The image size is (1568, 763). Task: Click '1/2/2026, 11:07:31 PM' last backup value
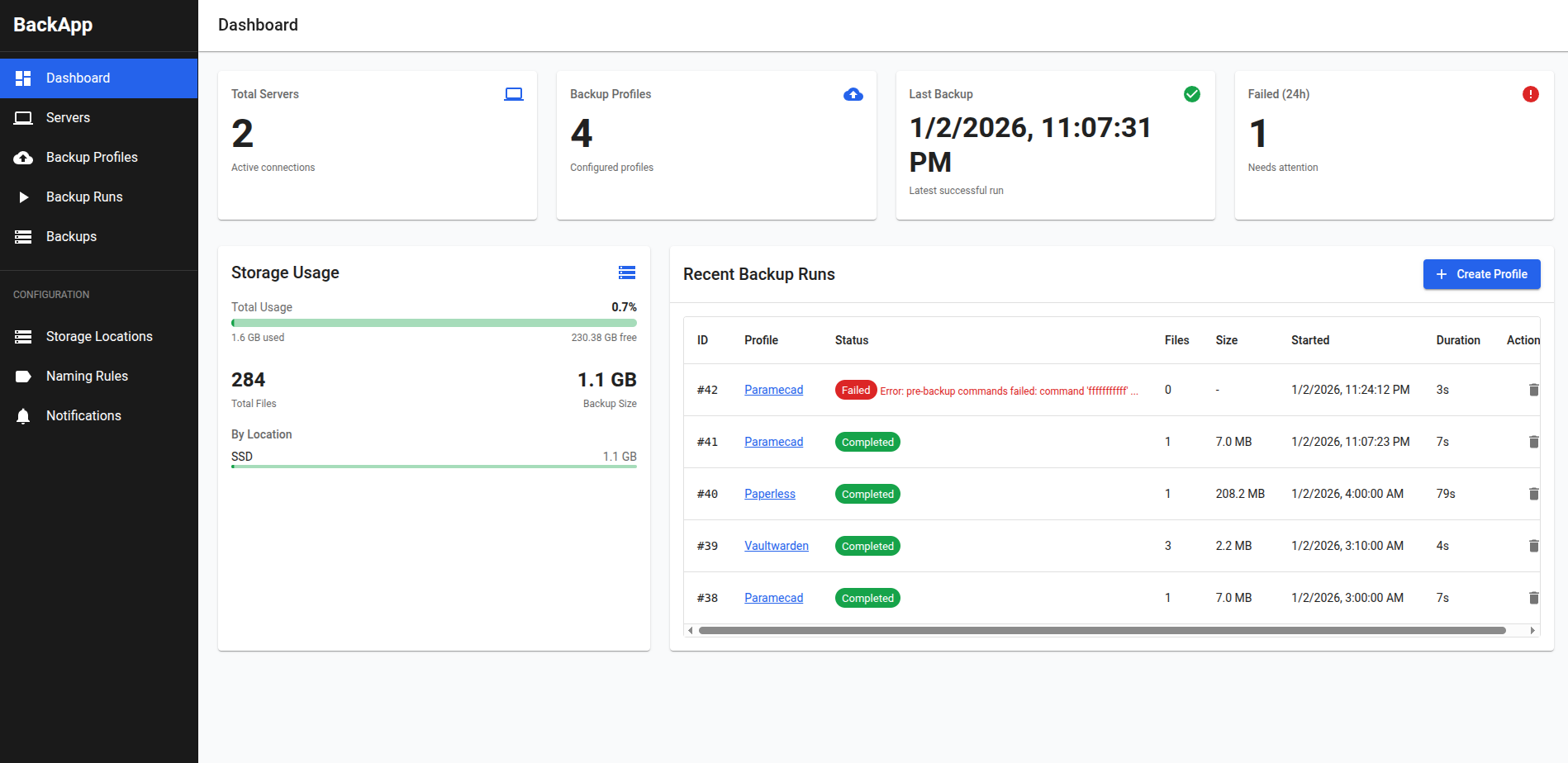point(1030,145)
